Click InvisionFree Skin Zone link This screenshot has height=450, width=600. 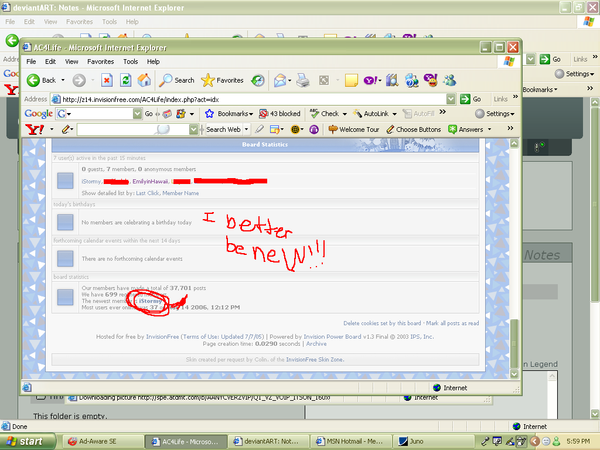tap(315, 360)
